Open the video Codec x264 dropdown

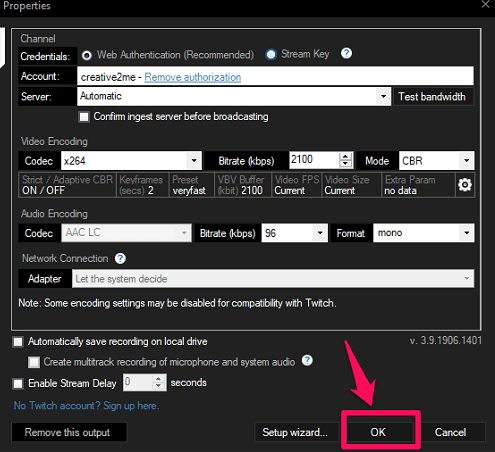[x=131, y=161]
